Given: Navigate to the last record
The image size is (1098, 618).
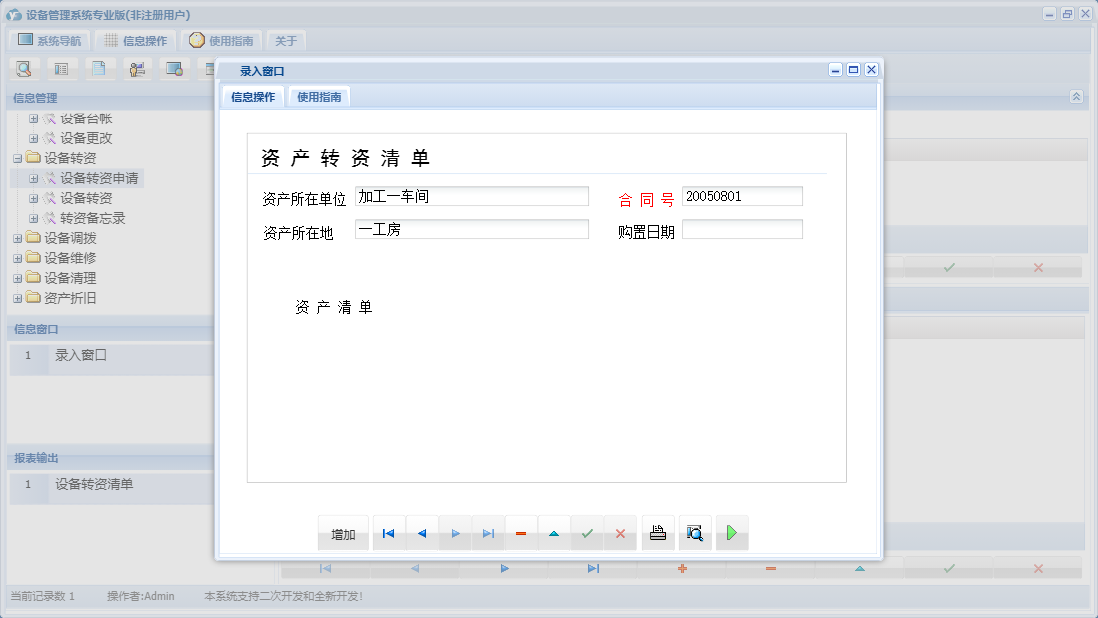Looking at the screenshot, I should pos(488,533).
